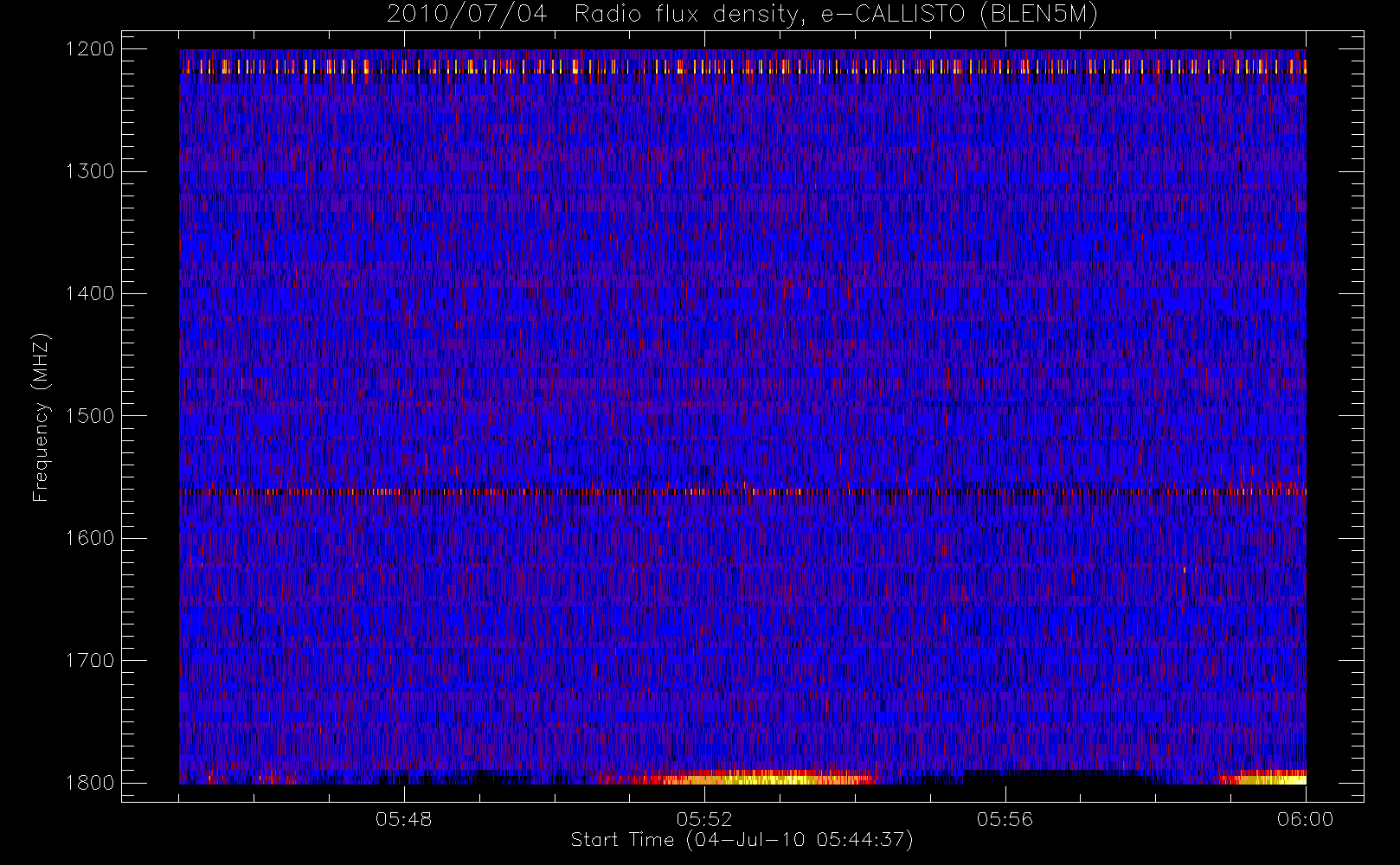Click the 1800 frequency tick label
Screen dimensions: 1400x865
coord(90,783)
